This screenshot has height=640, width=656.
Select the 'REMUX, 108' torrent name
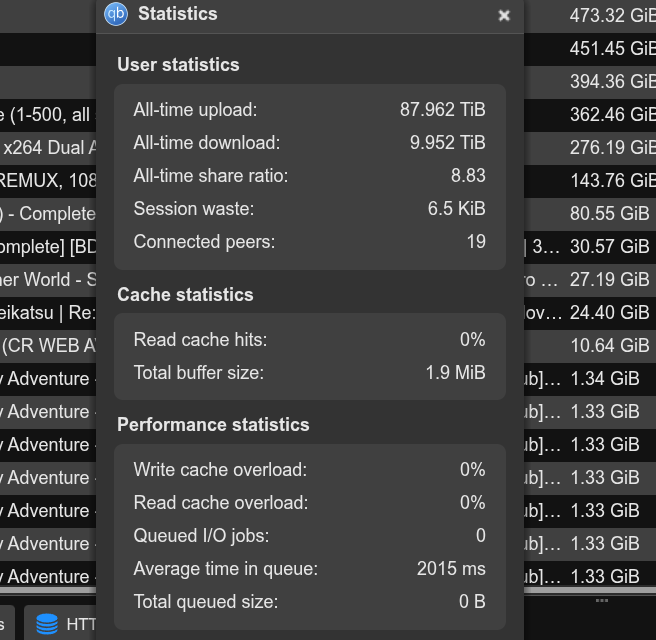point(48,181)
